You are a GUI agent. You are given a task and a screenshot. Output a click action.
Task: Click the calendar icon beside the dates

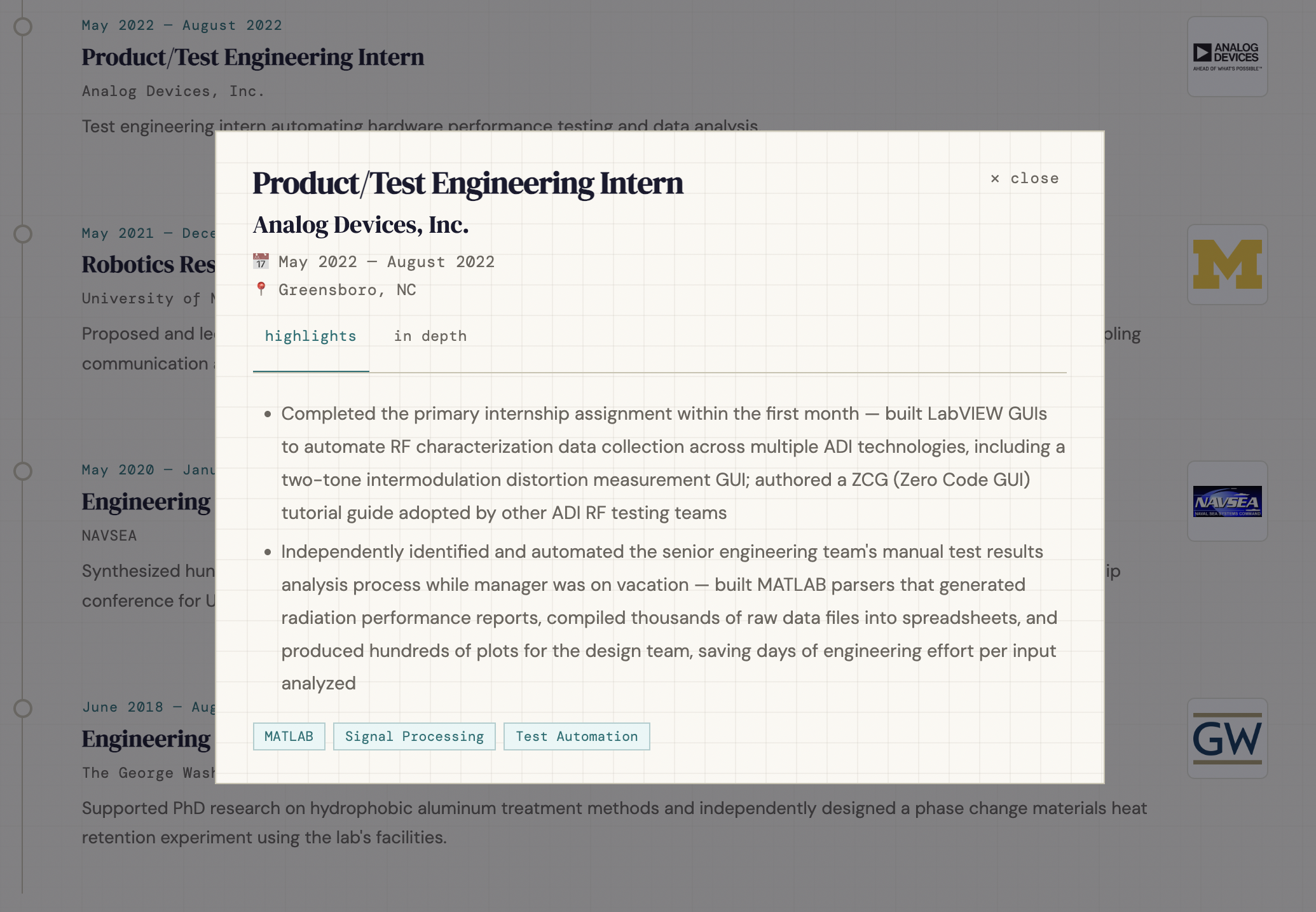click(x=261, y=261)
